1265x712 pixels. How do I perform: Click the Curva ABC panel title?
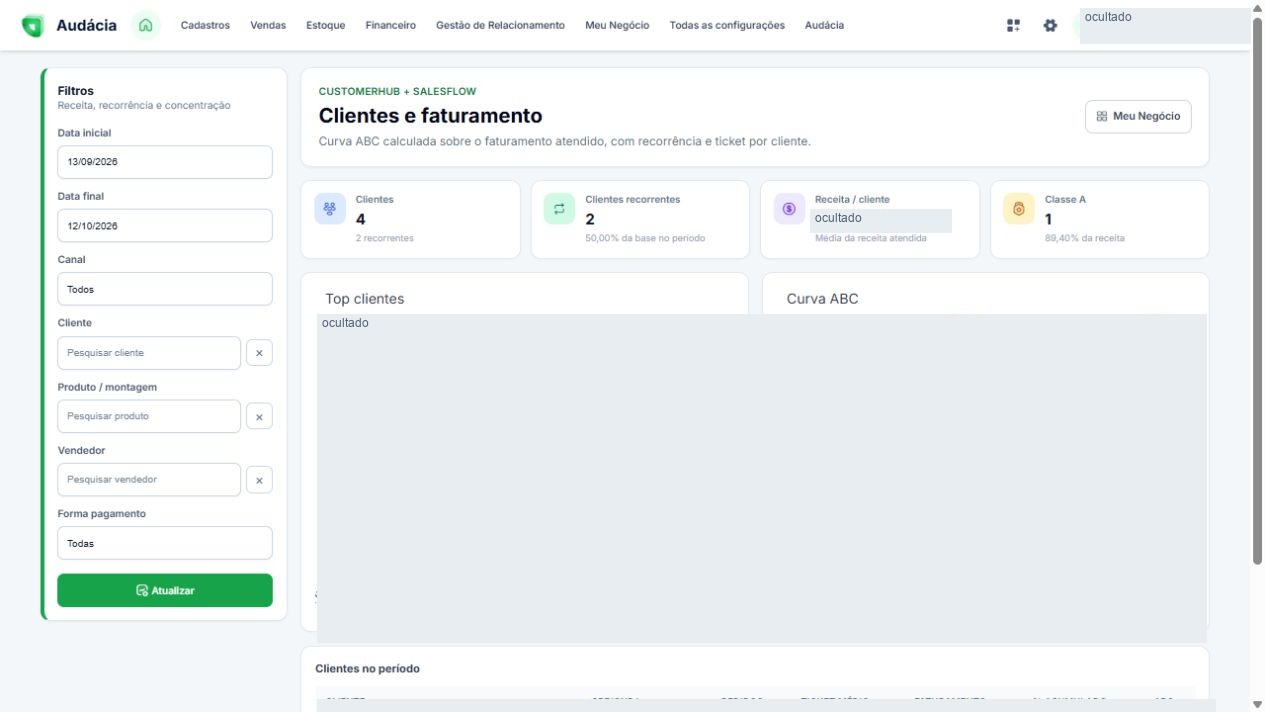(822, 299)
